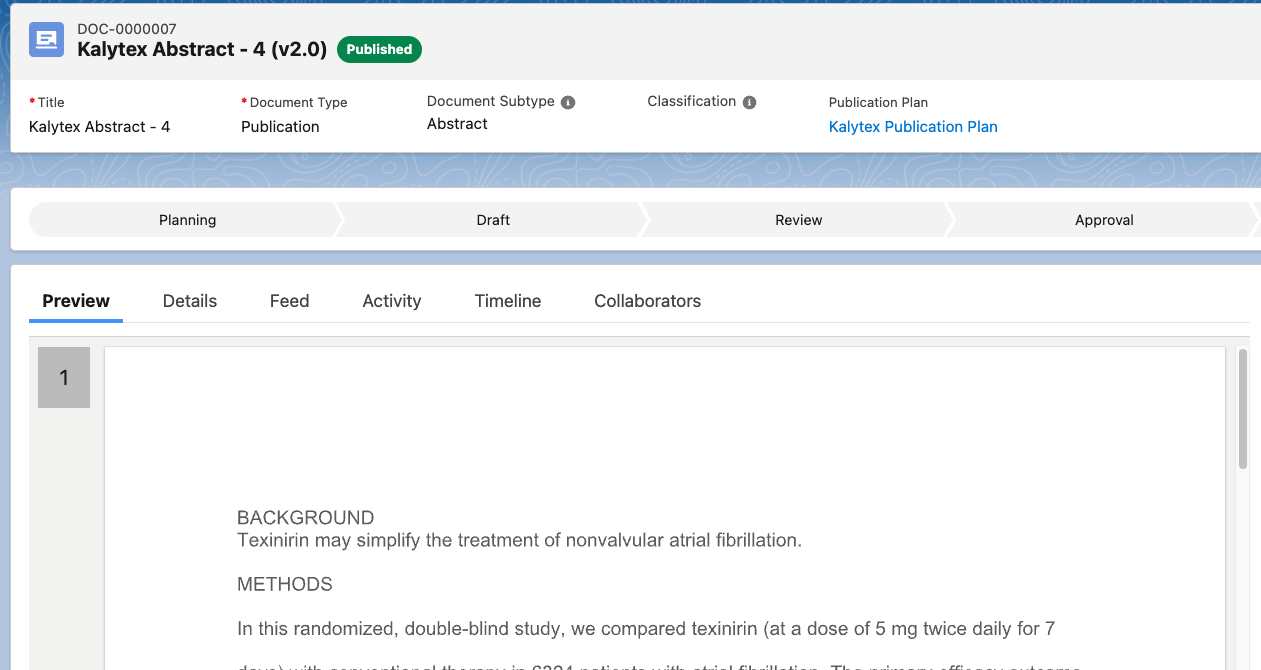Click the green Published status badge

click(x=379, y=49)
